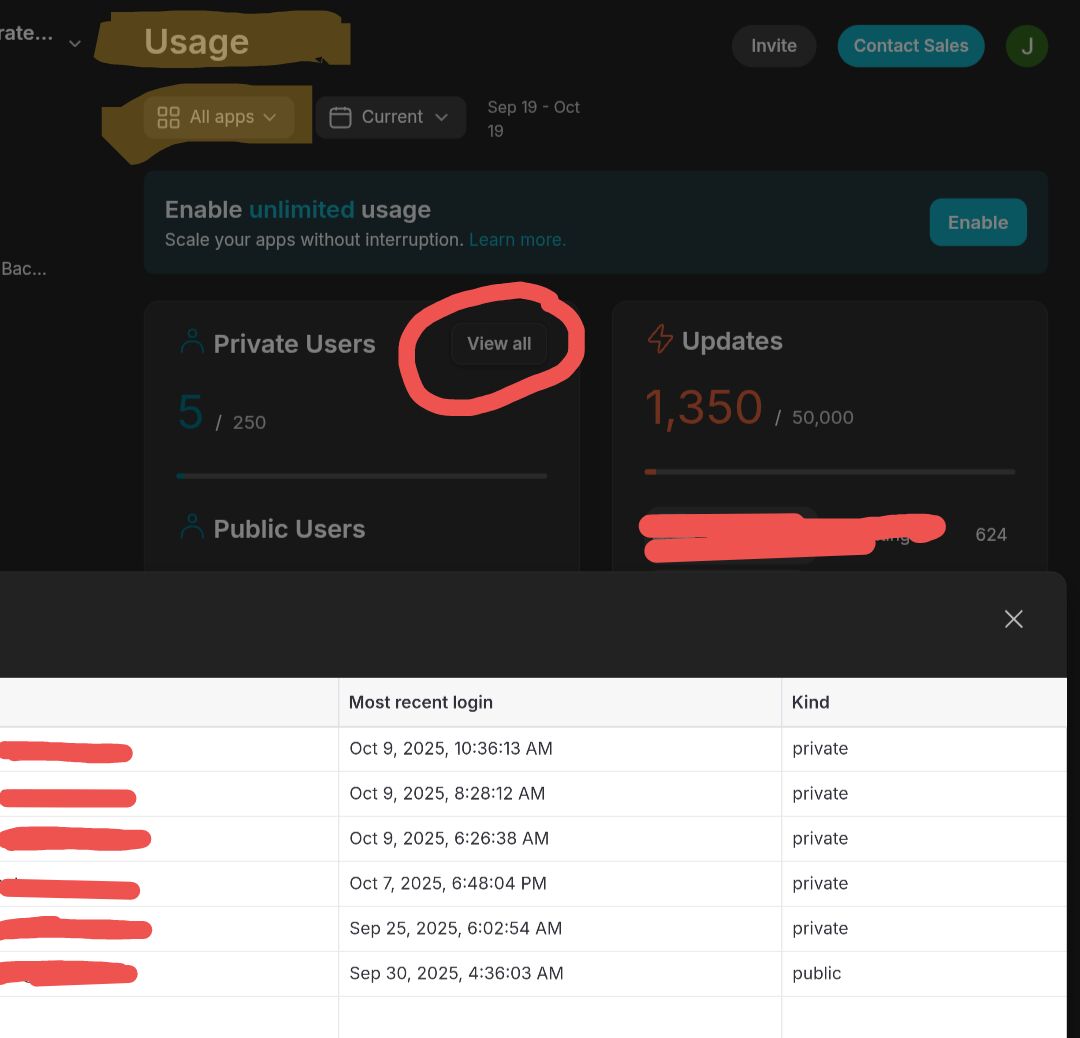1080x1038 pixels.
Task: Select the Sep 30, 2025 public row
Action: [x=457, y=973]
